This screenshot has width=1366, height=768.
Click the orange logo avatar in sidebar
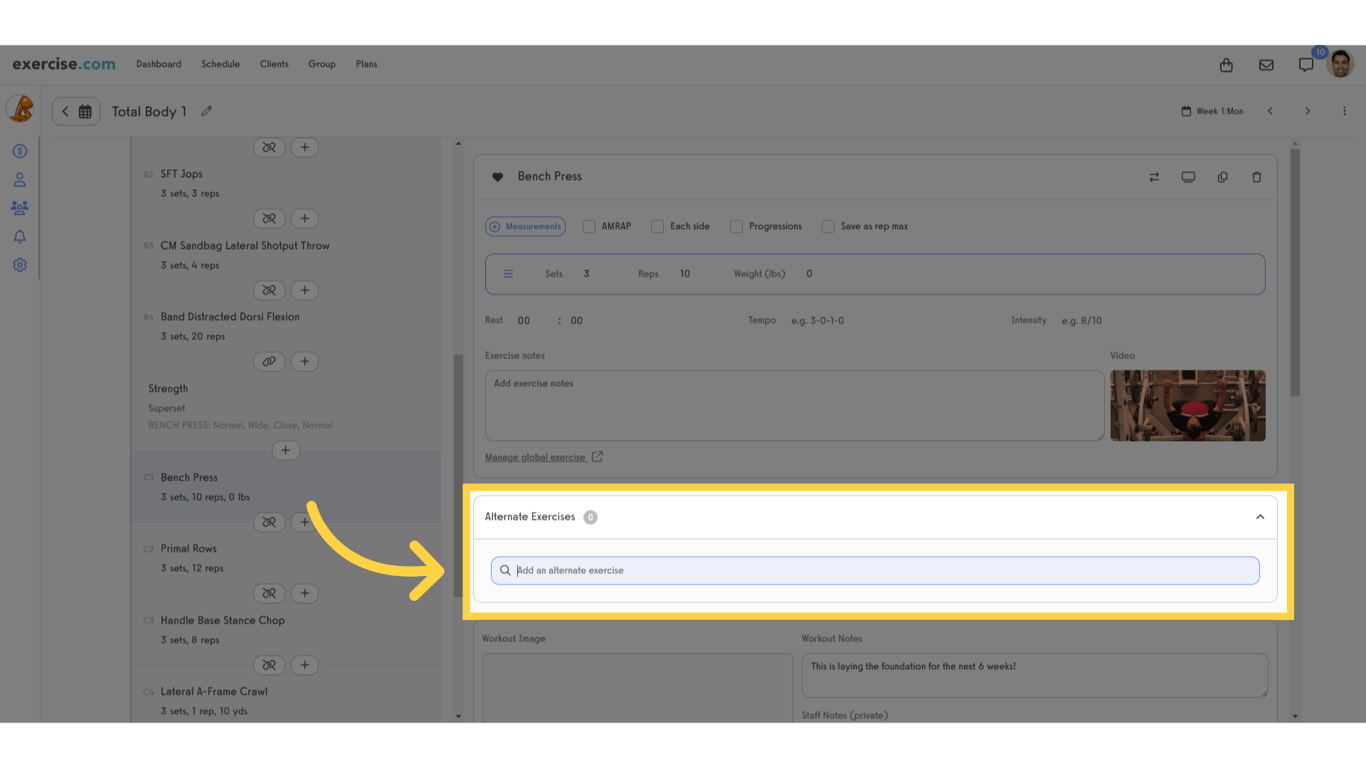pos(20,108)
